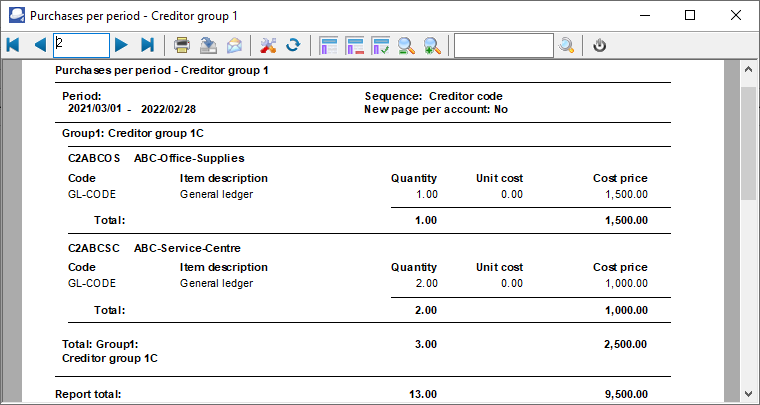Screen dimensions: 760x405
Task: Click the Report total 9,500.00 value
Action: (x=626, y=394)
